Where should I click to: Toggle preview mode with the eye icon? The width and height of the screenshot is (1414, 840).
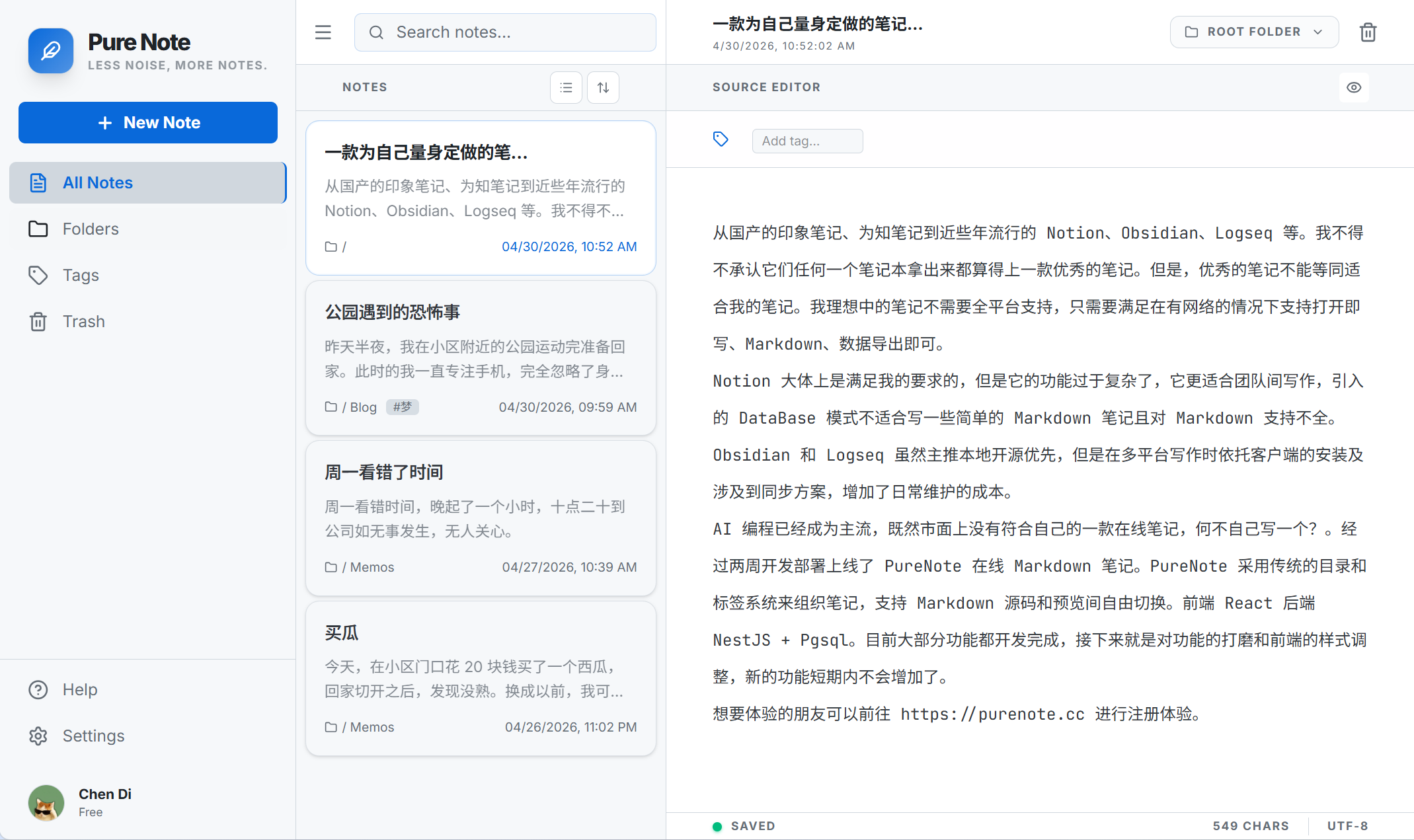point(1354,87)
